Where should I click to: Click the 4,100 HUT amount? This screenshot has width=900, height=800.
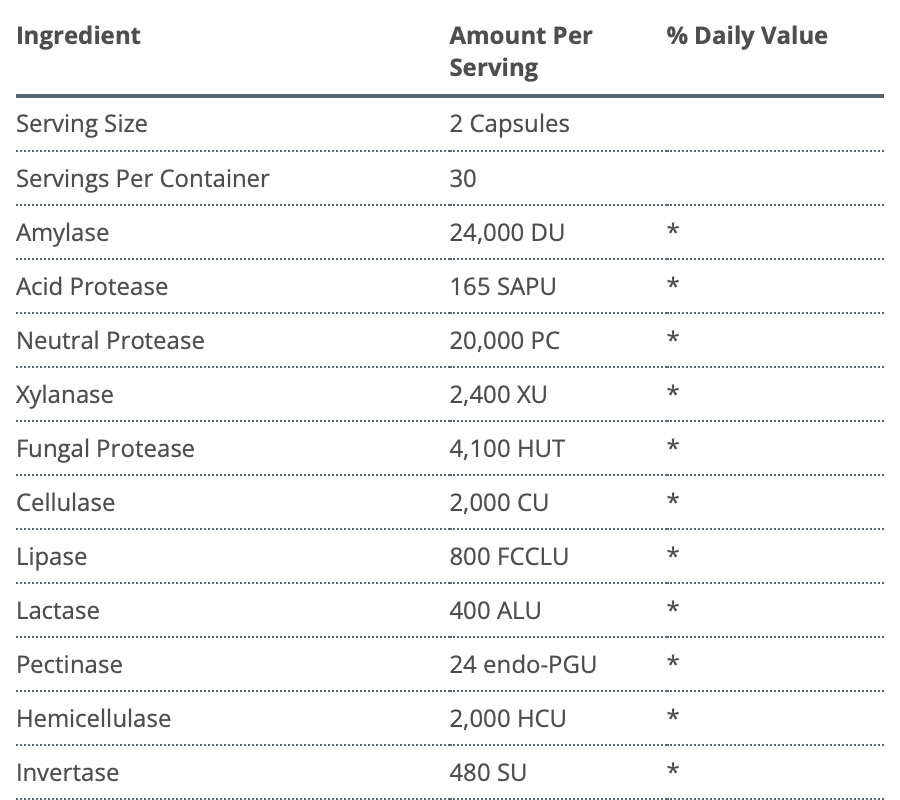(x=507, y=448)
